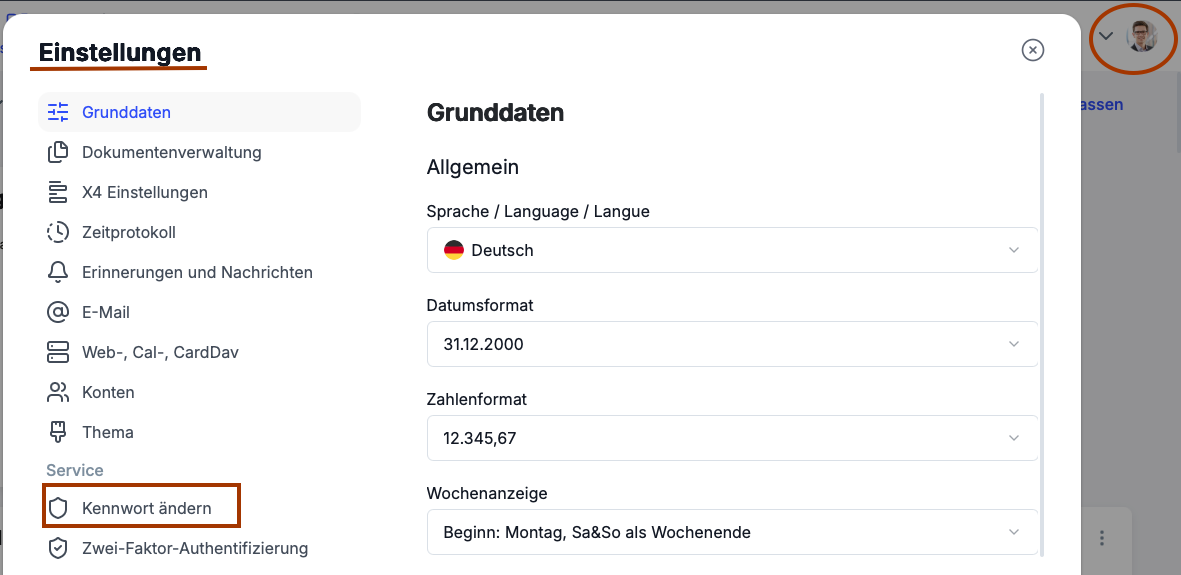The image size is (1181, 575).
Task: Open the Zahlenformat dropdown
Action: click(732, 438)
